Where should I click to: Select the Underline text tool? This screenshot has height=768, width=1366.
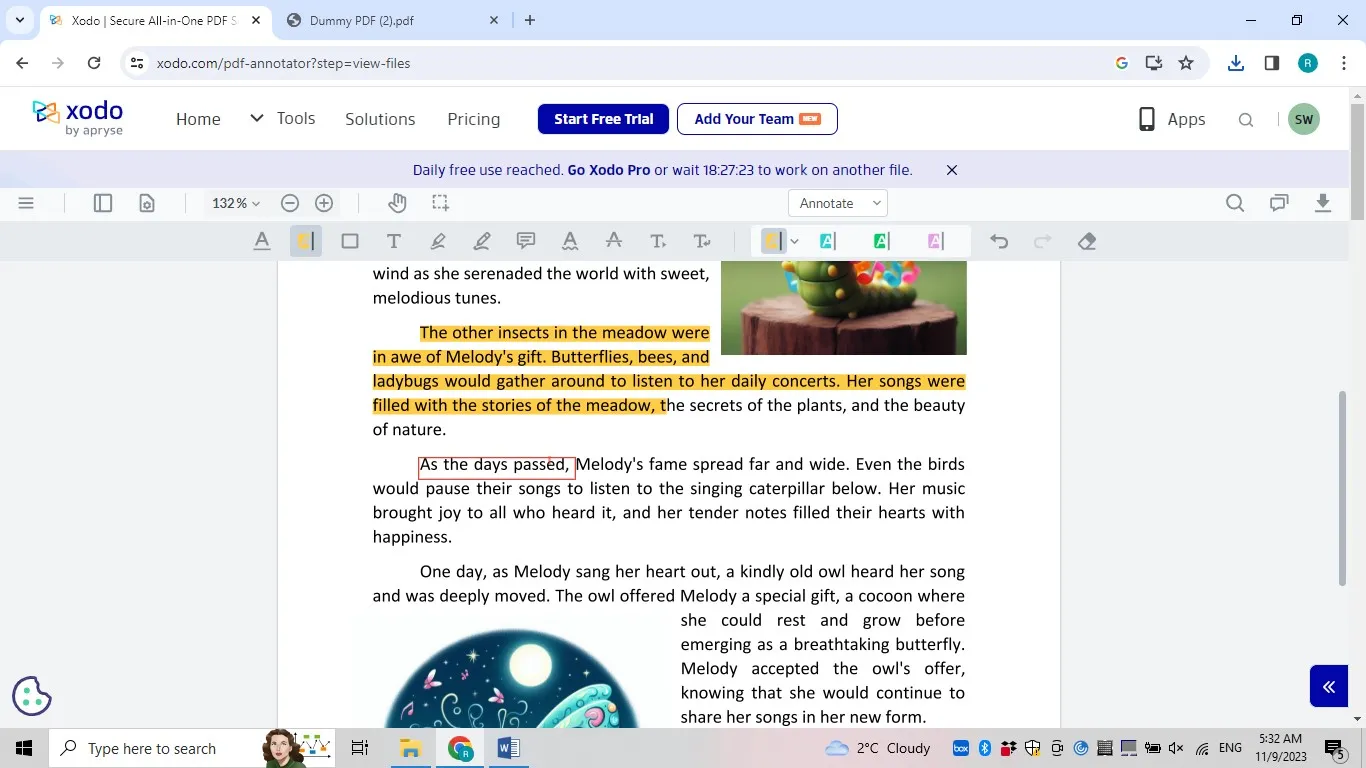click(262, 240)
